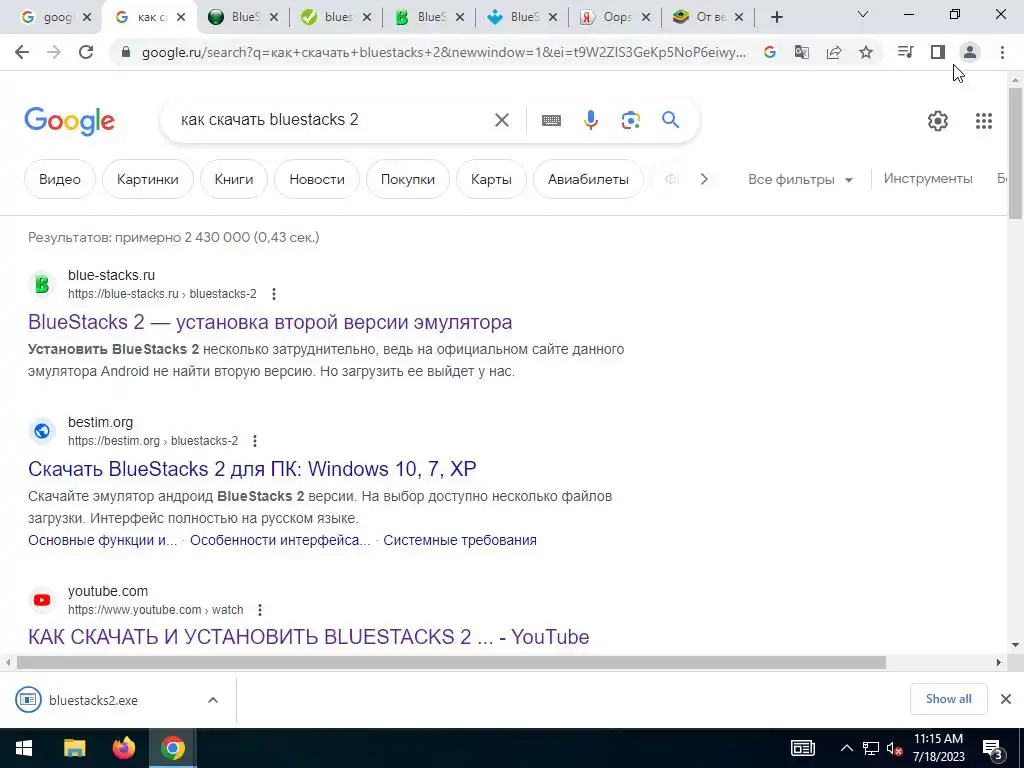Filter results by Авиабилеты

(588, 180)
